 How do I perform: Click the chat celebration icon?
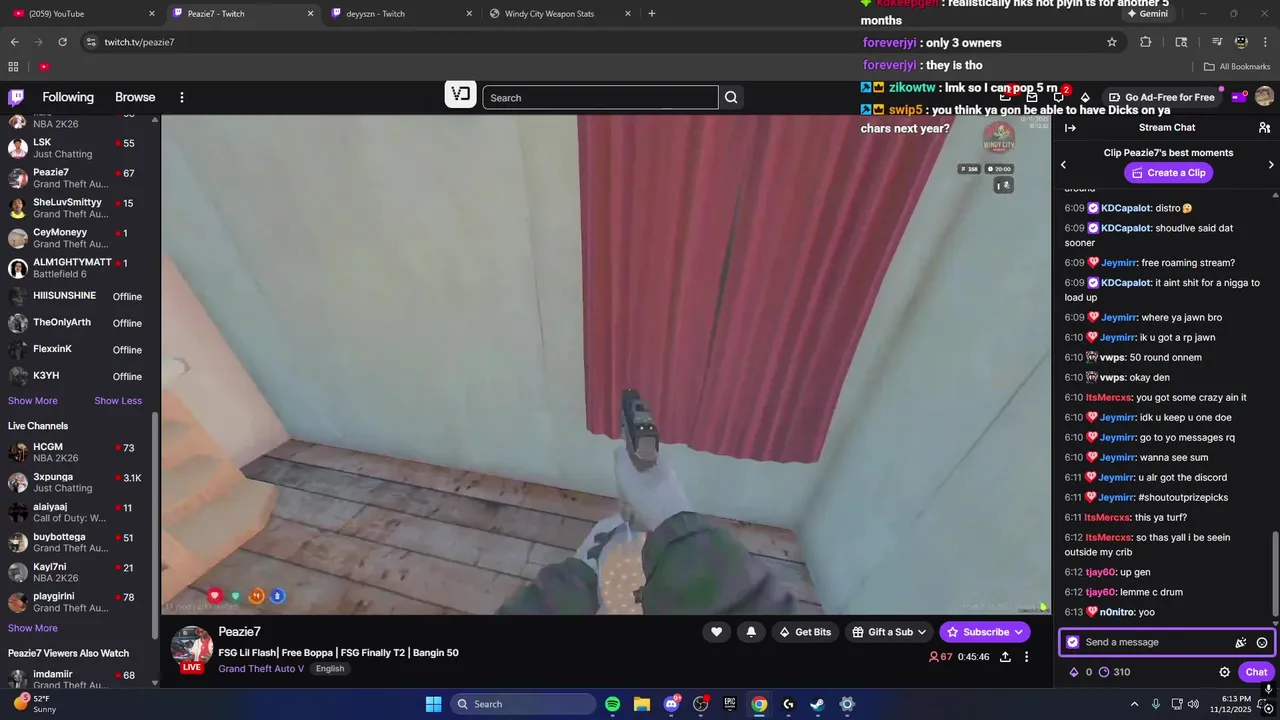[1240, 642]
